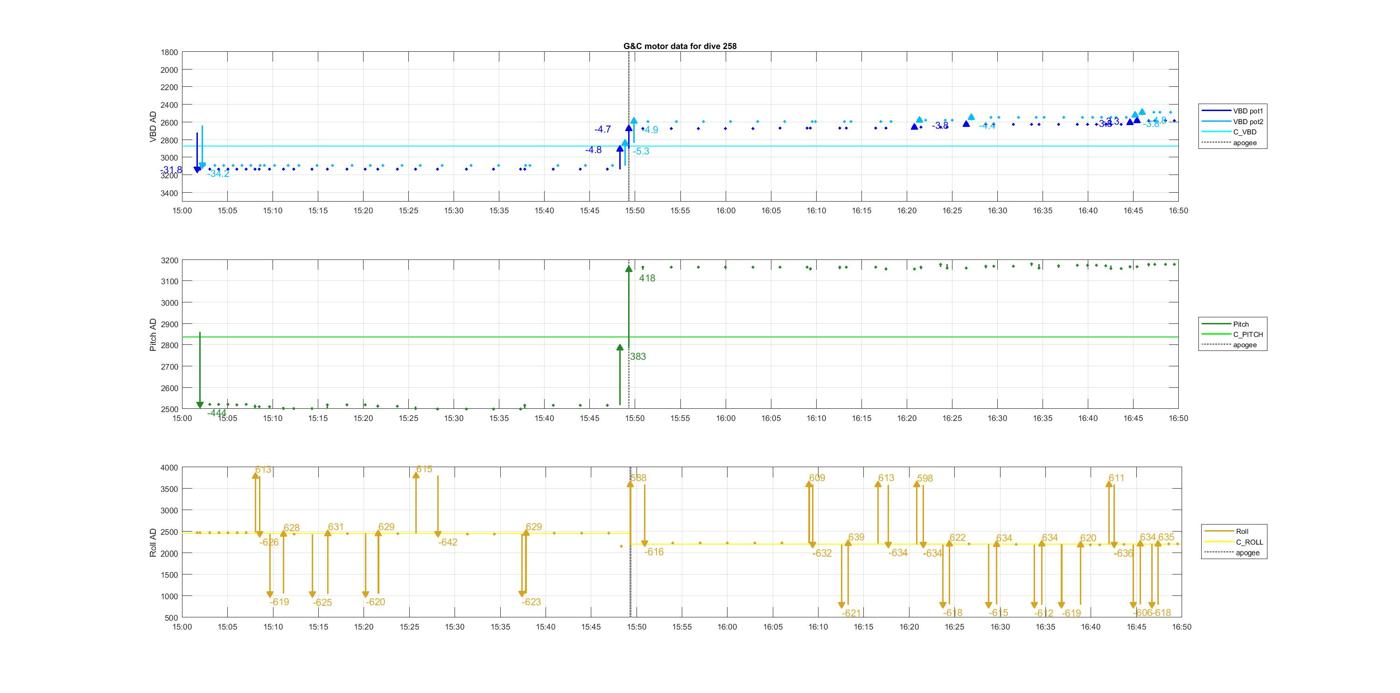Select the 'C_VBD' legend entry

pyautogui.click(x=1232, y=132)
